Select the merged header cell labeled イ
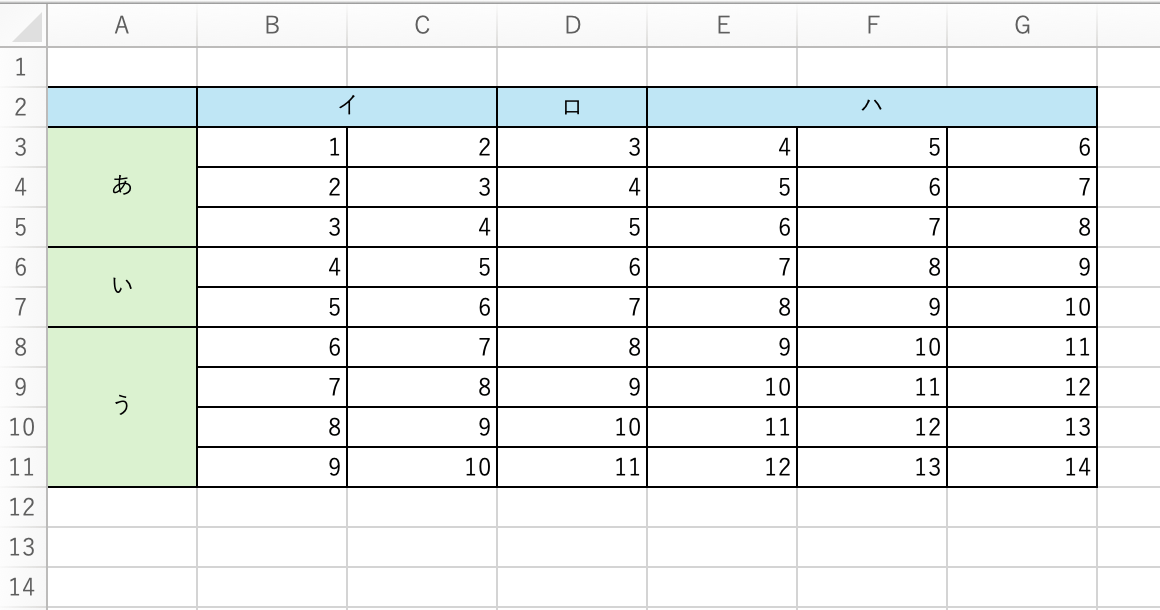Image resolution: width=1160 pixels, height=610 pixels. coord(347,107)
